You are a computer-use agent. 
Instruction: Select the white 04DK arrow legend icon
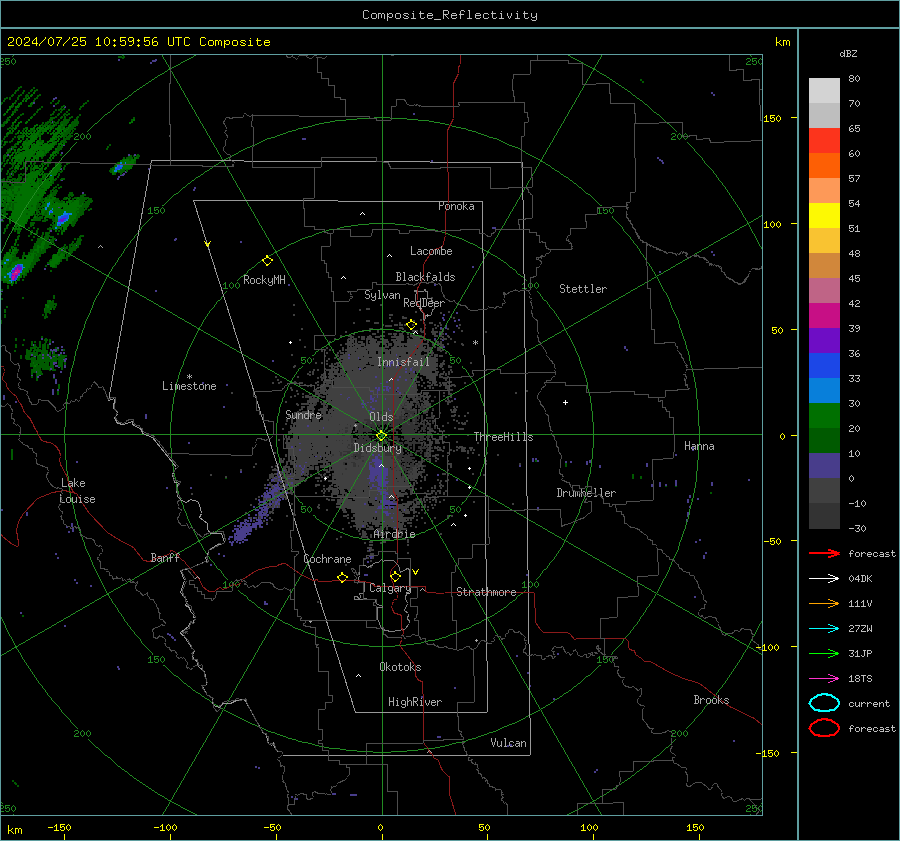(x=824, y=579)
